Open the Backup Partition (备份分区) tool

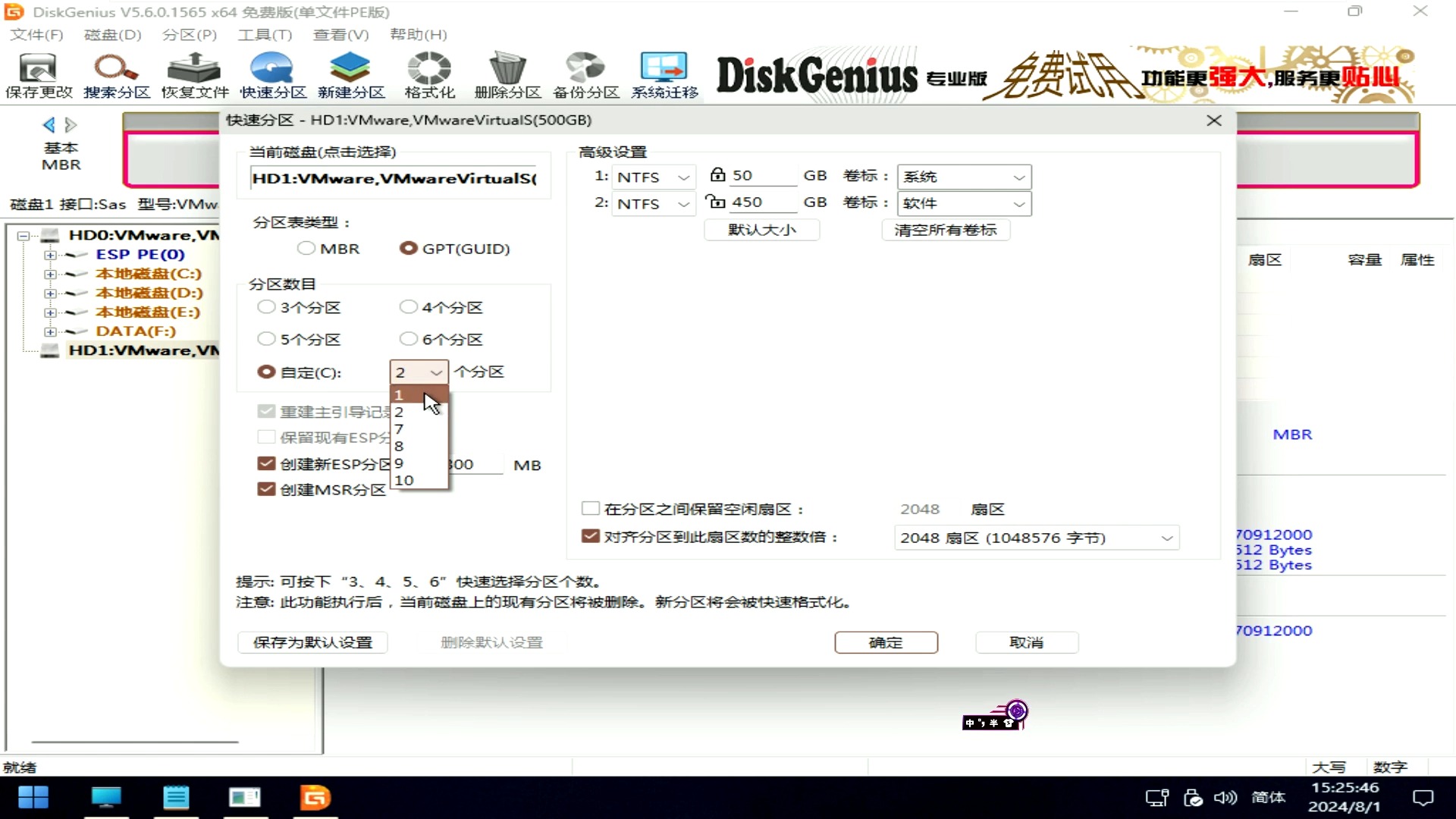click(586, 75)
